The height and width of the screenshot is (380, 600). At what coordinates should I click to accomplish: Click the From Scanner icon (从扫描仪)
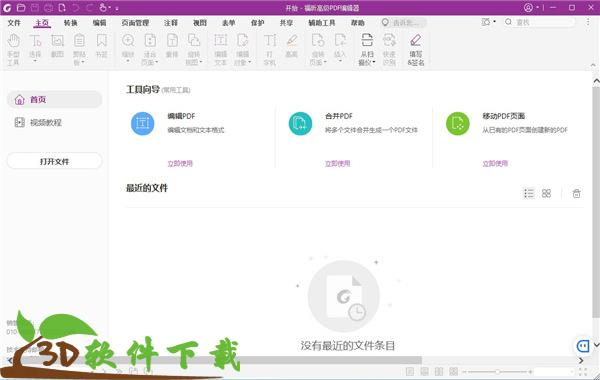pos(367,40)
